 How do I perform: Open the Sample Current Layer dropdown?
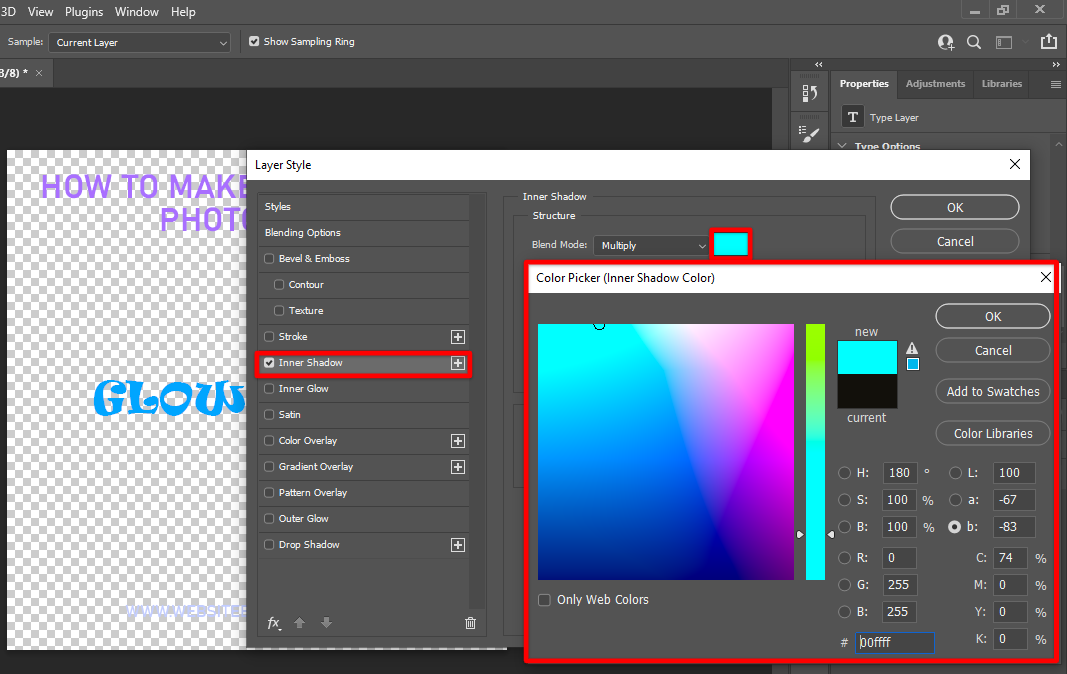[139, 43]
